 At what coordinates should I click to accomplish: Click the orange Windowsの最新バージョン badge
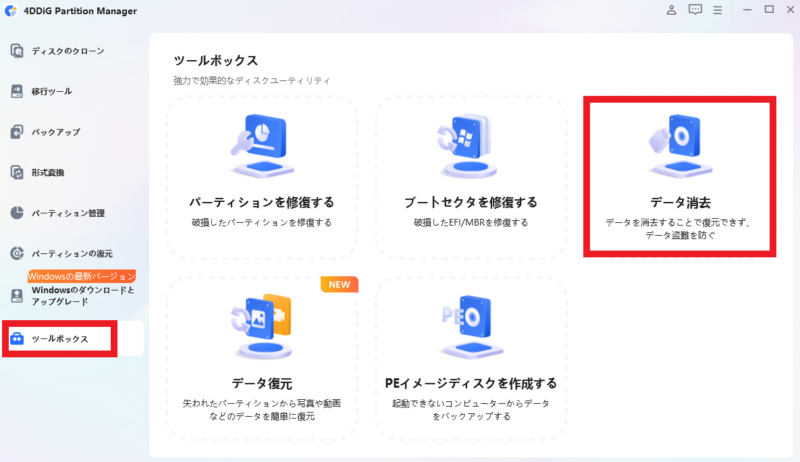81,275
